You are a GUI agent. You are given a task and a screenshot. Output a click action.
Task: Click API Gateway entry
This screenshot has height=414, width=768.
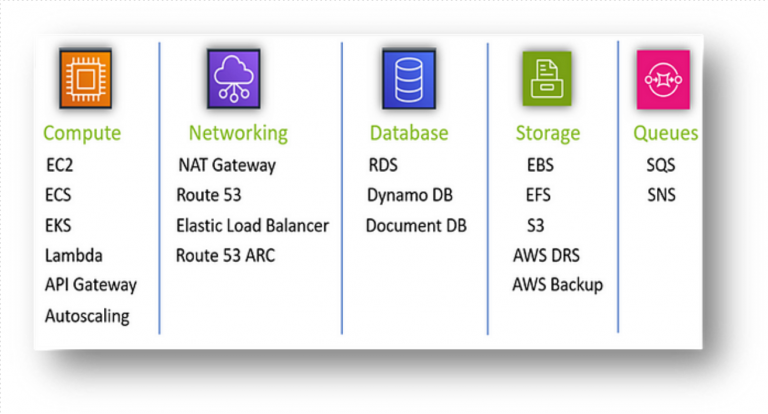[x=91, y=285]
